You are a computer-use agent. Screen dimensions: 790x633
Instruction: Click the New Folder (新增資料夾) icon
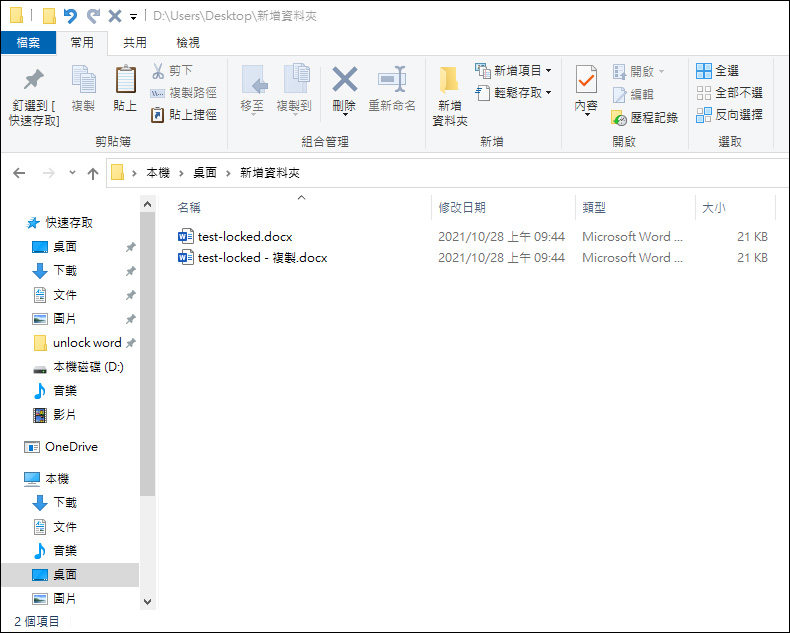[449, 80]
